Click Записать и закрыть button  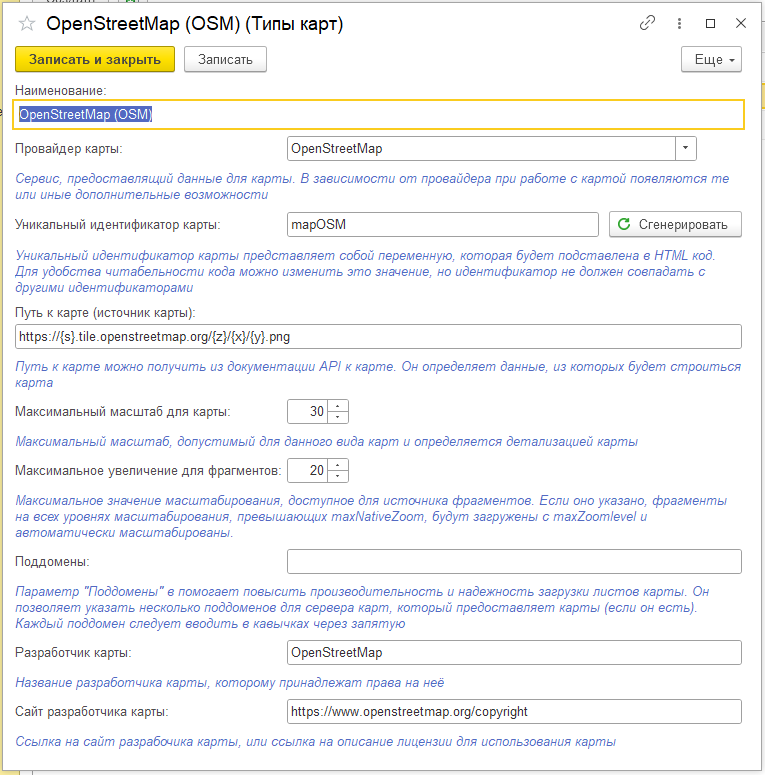click(95, 59)
